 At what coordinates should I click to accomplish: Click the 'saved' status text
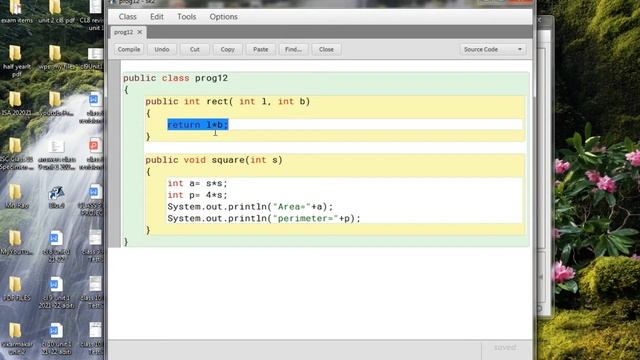tap(505, 347)
